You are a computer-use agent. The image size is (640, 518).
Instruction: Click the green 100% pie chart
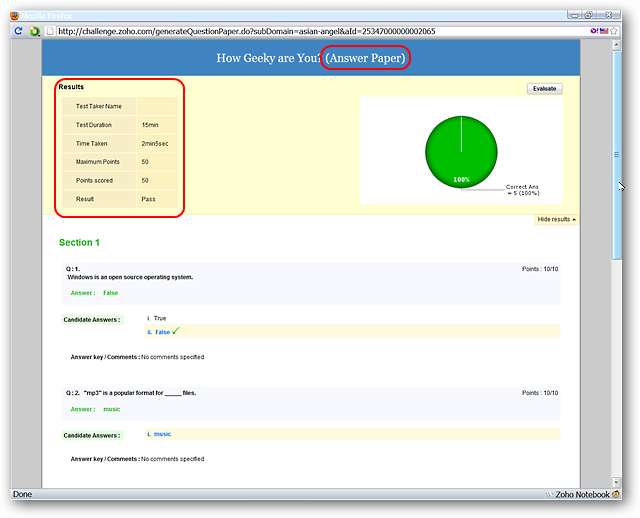pos(461,152)
